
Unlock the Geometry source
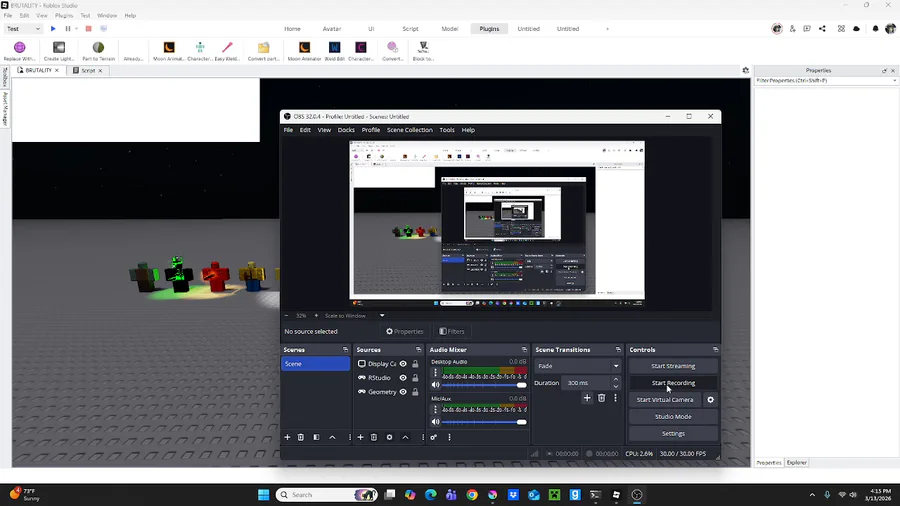415,392
